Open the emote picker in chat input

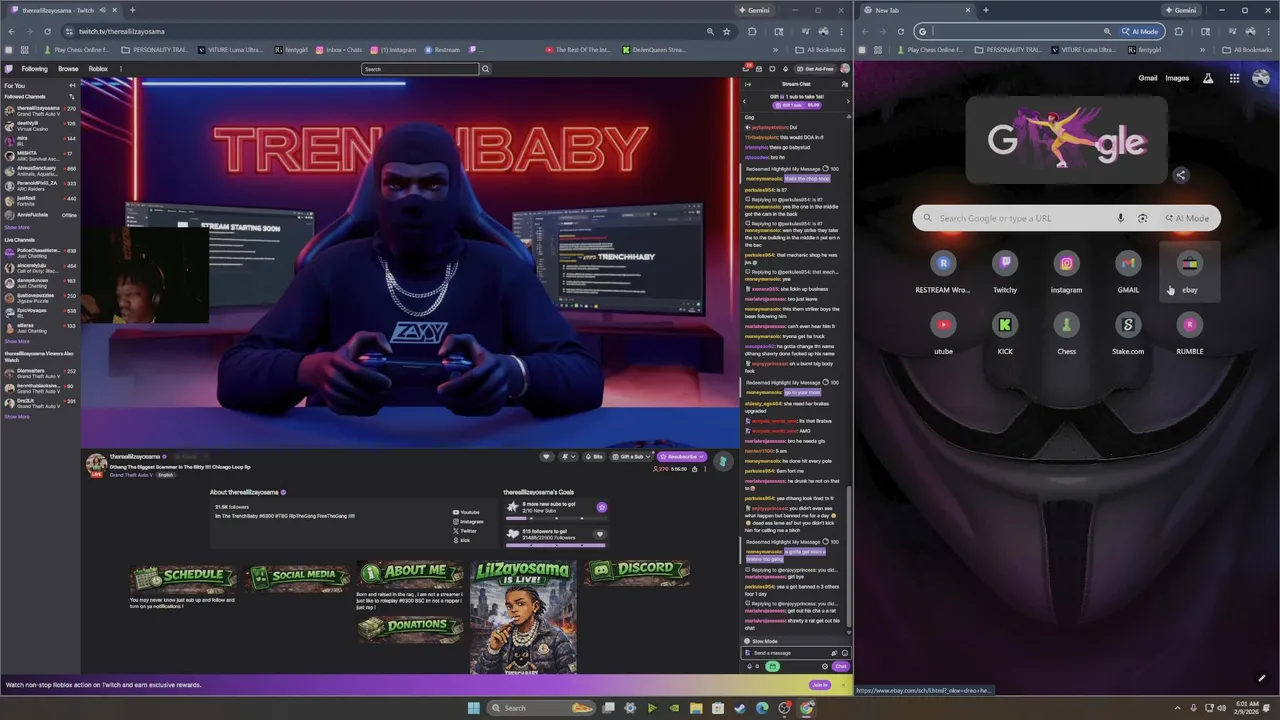coord(845,653)
